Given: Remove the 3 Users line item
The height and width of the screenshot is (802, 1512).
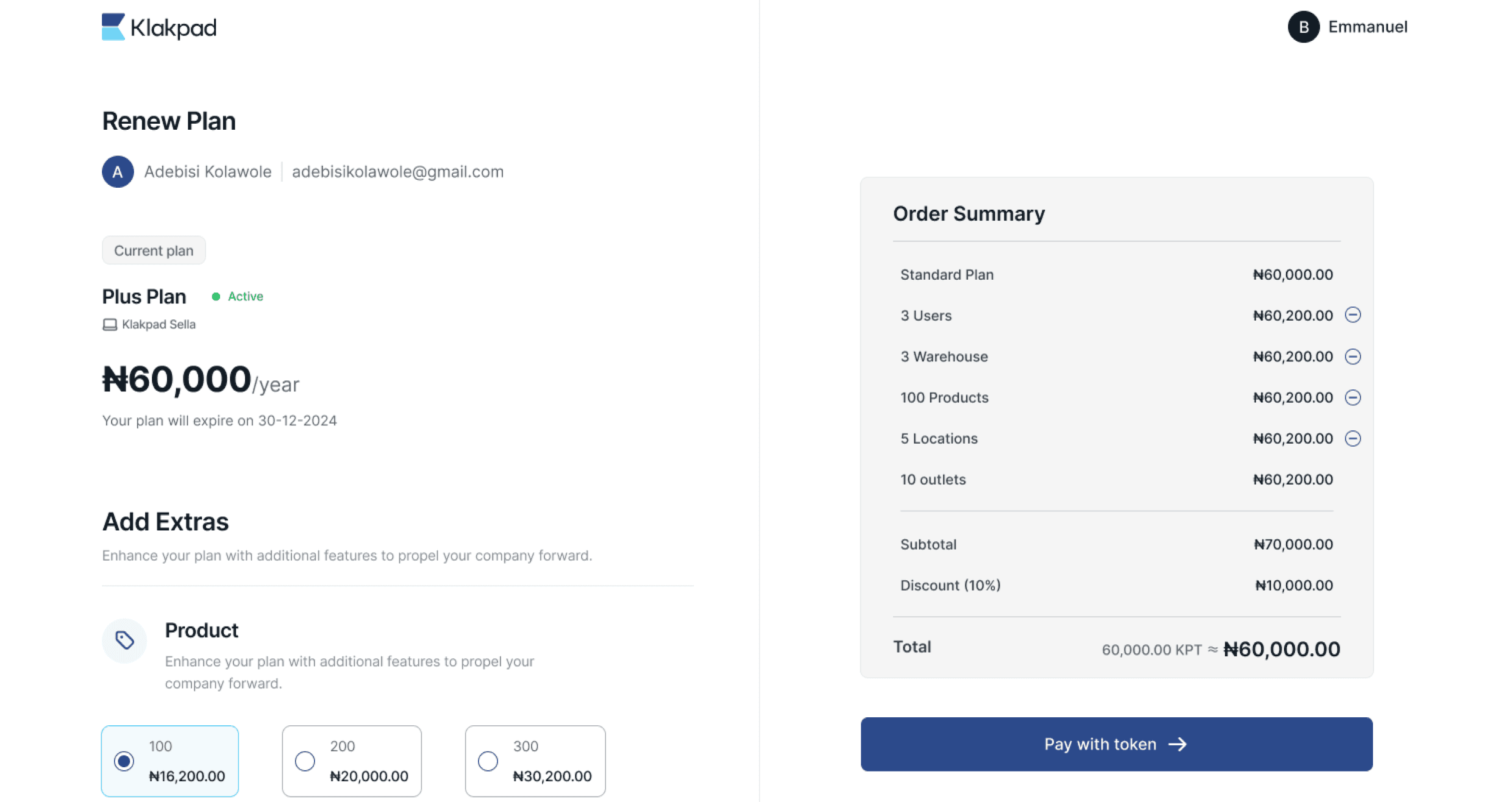Looking at the screenshot, I should pyautogui.click(x=1352, y=315).
